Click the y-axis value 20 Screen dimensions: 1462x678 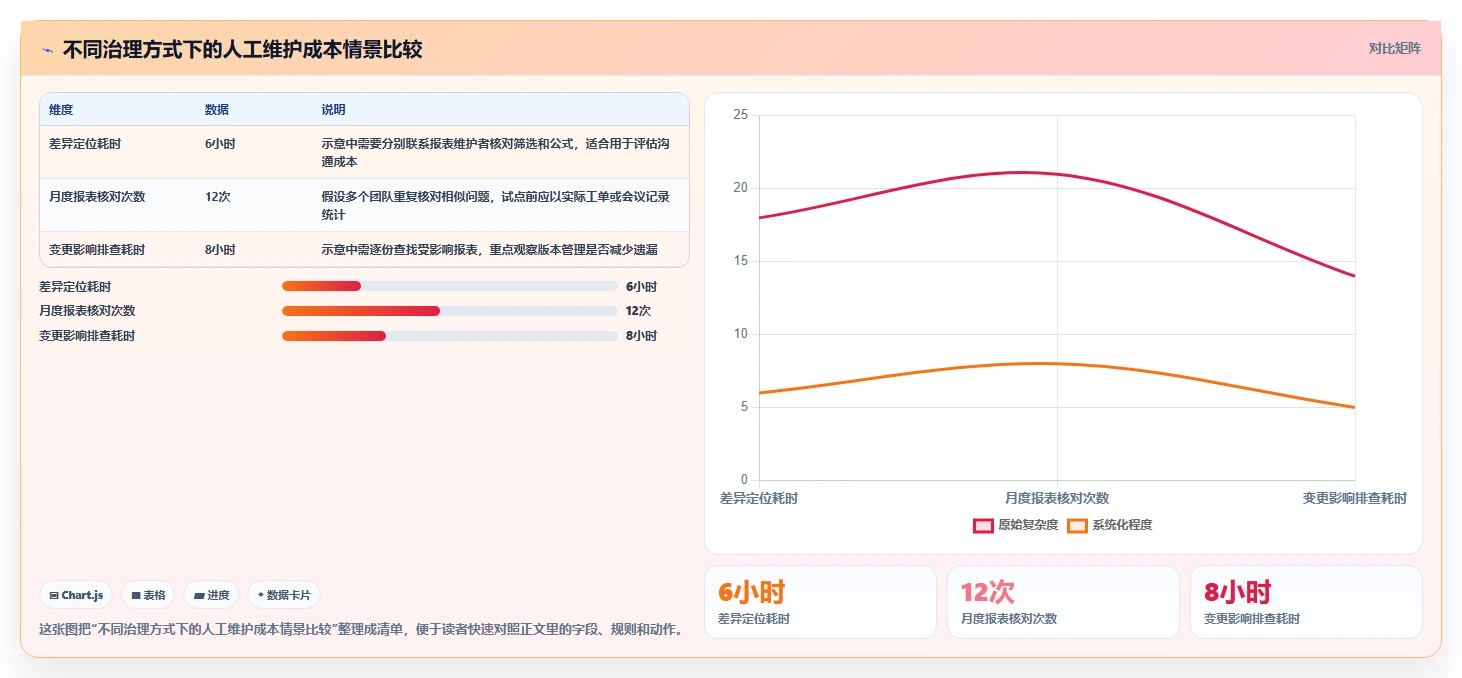741,188
